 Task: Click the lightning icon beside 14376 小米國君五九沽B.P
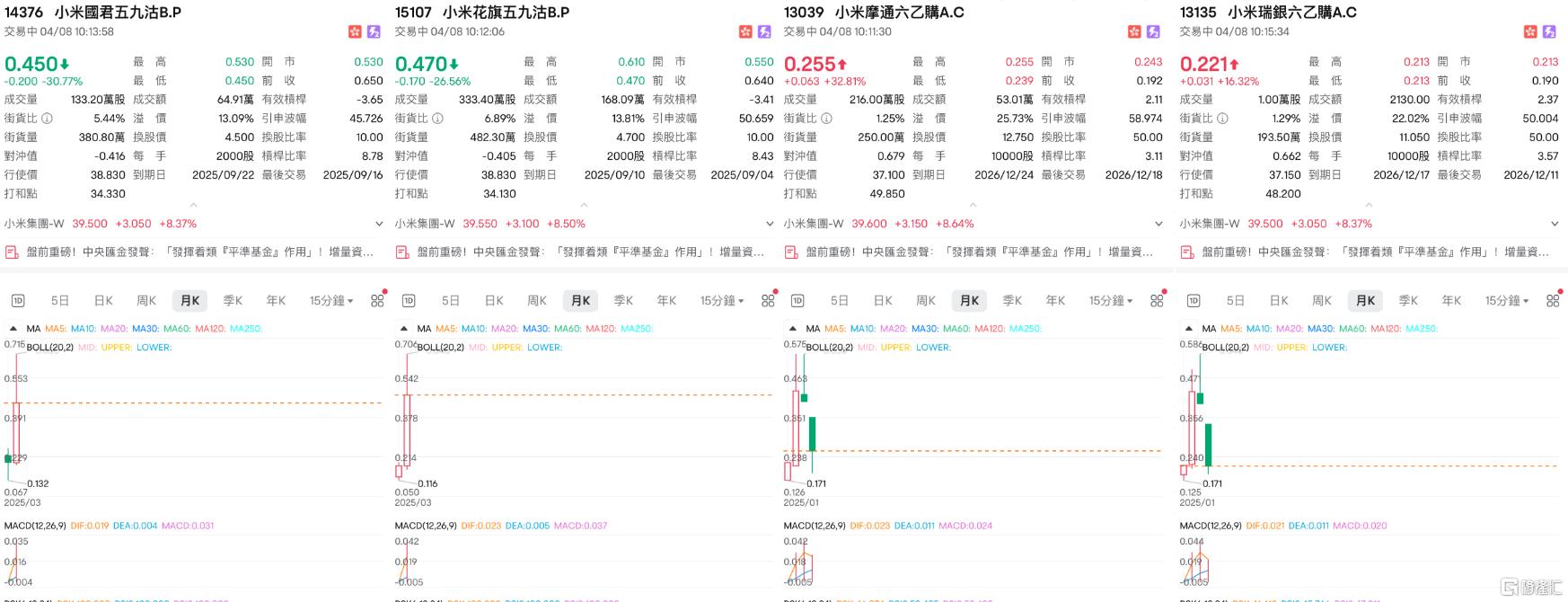pyautogui.click(x=374, y=31)
